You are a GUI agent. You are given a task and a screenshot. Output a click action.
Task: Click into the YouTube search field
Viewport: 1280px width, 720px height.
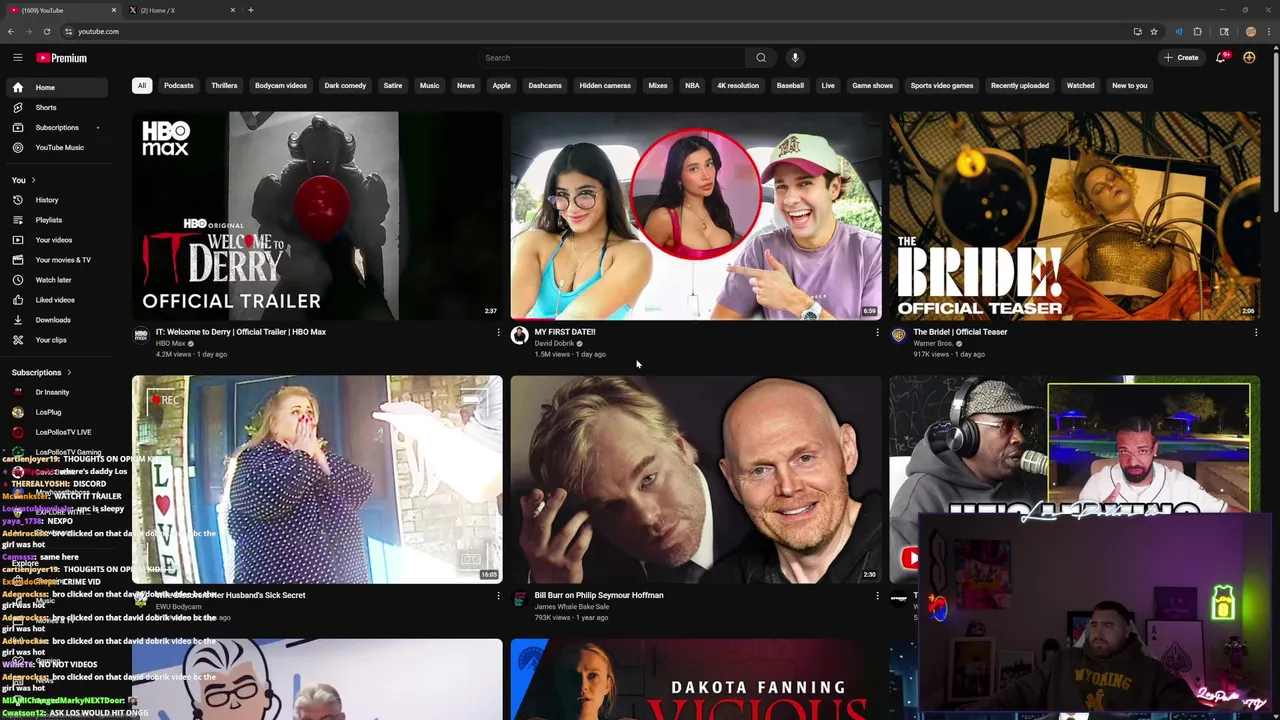(x=612, y=58)
